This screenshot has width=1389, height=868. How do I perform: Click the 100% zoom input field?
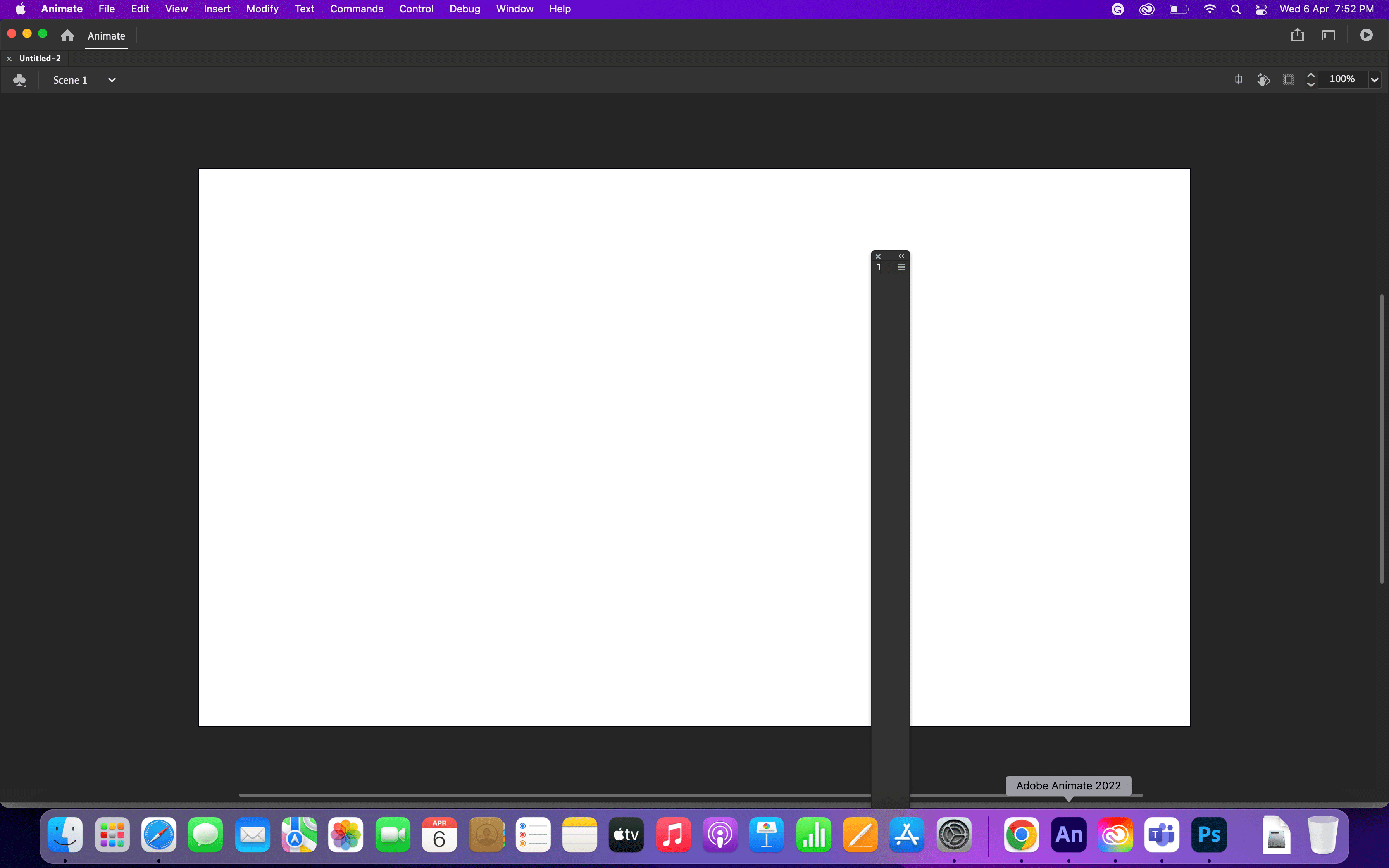[x=1342, y=79]
